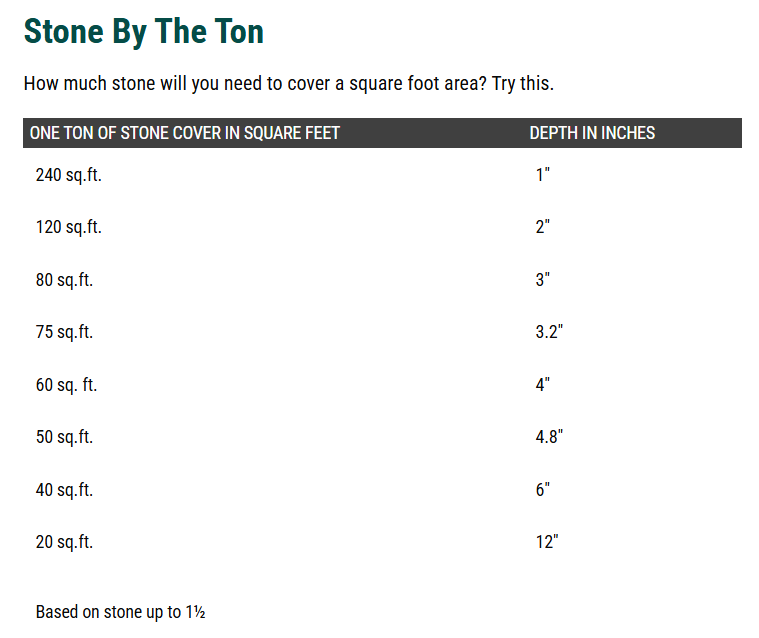759x638 pixels.
Task: Click the "Stone By The Ton" heading
Action: [x=144, y=31]
